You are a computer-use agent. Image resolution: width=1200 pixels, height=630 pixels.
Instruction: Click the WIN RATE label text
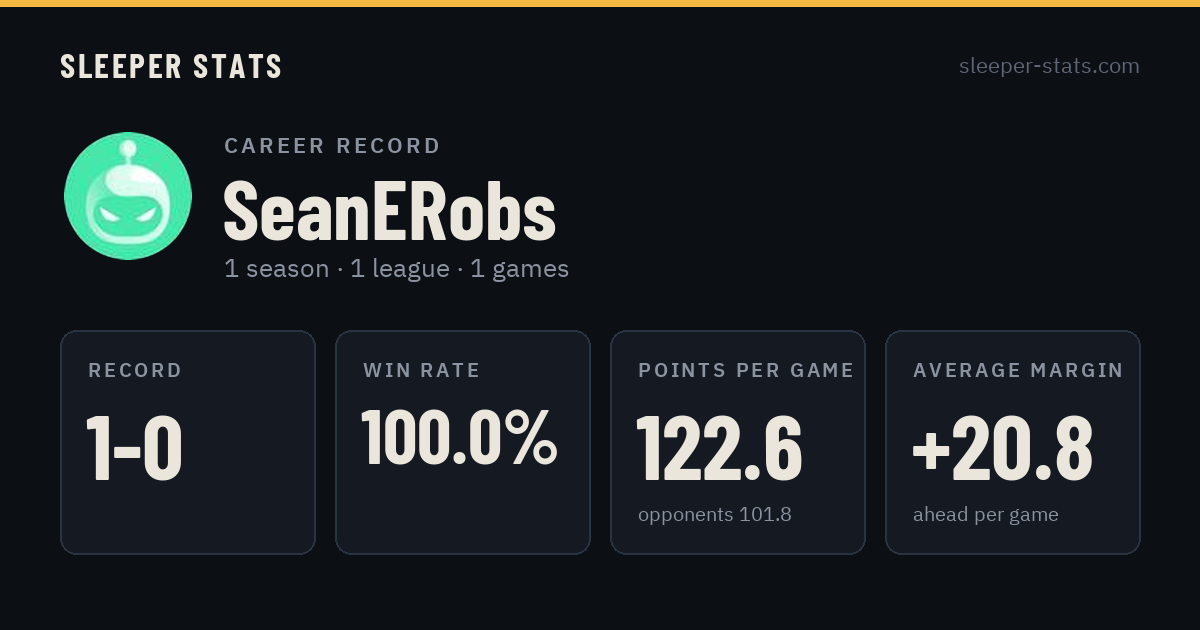point(422,370)
